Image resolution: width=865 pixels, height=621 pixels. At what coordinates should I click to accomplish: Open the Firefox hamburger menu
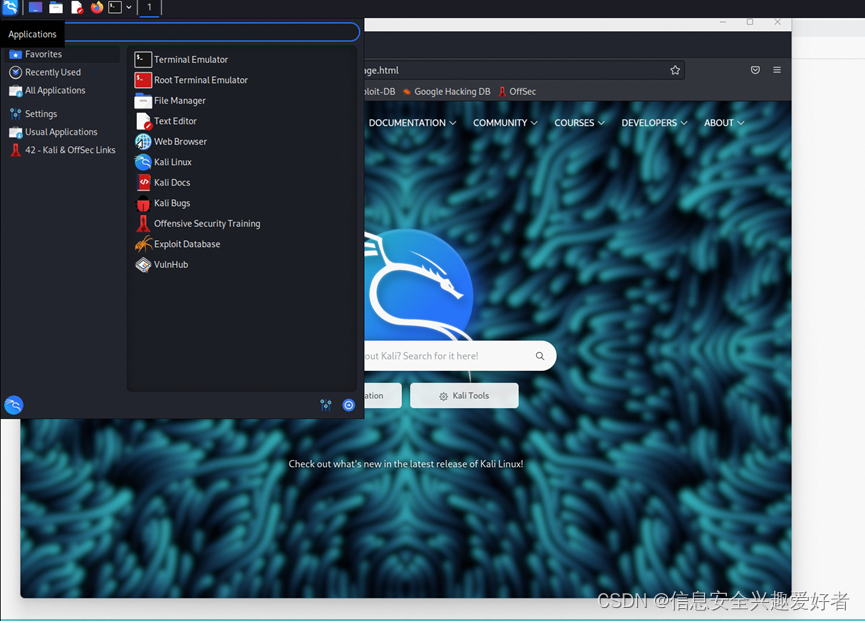pos(777,70)
